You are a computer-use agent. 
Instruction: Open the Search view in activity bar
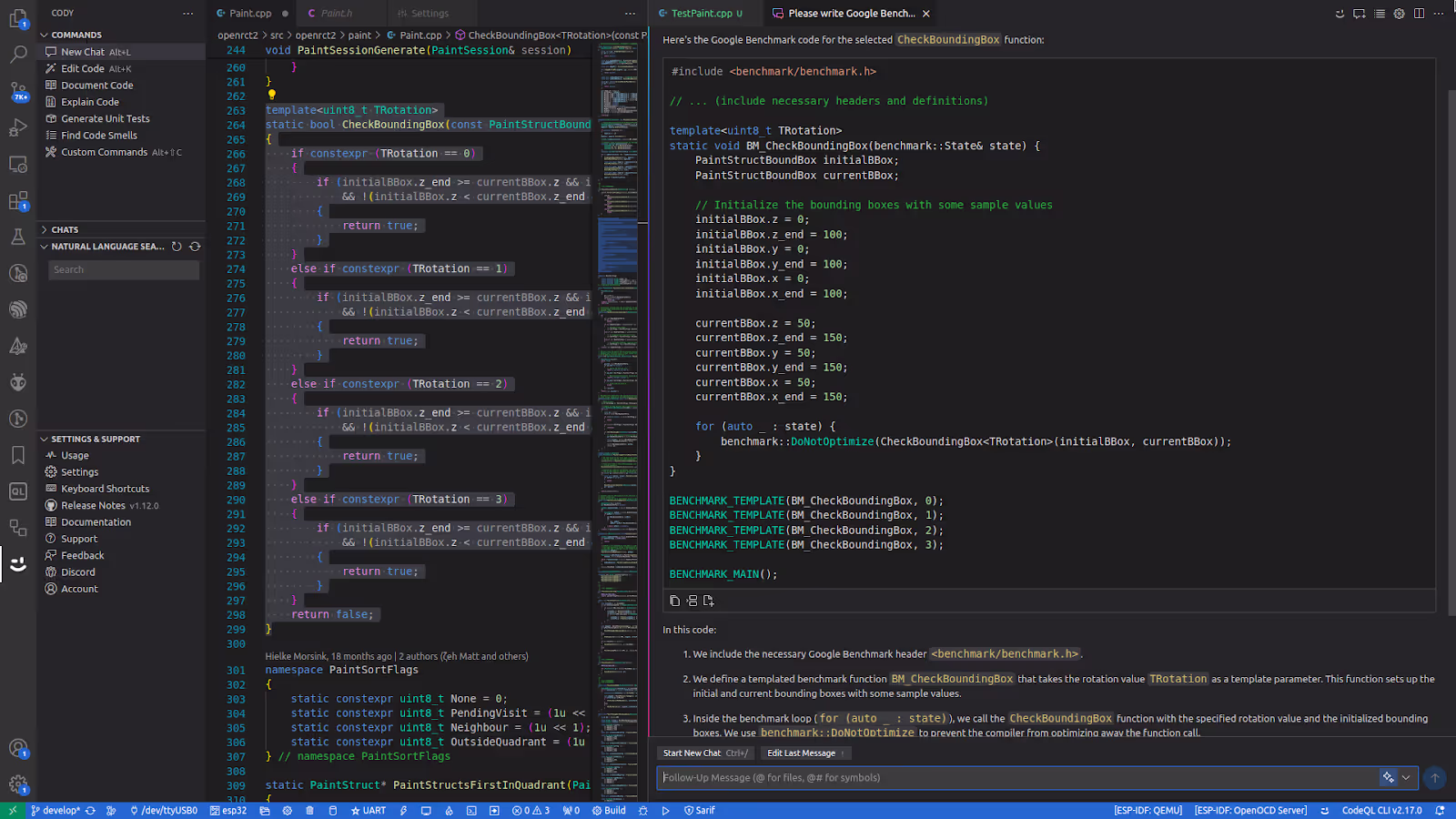point(18,55)
